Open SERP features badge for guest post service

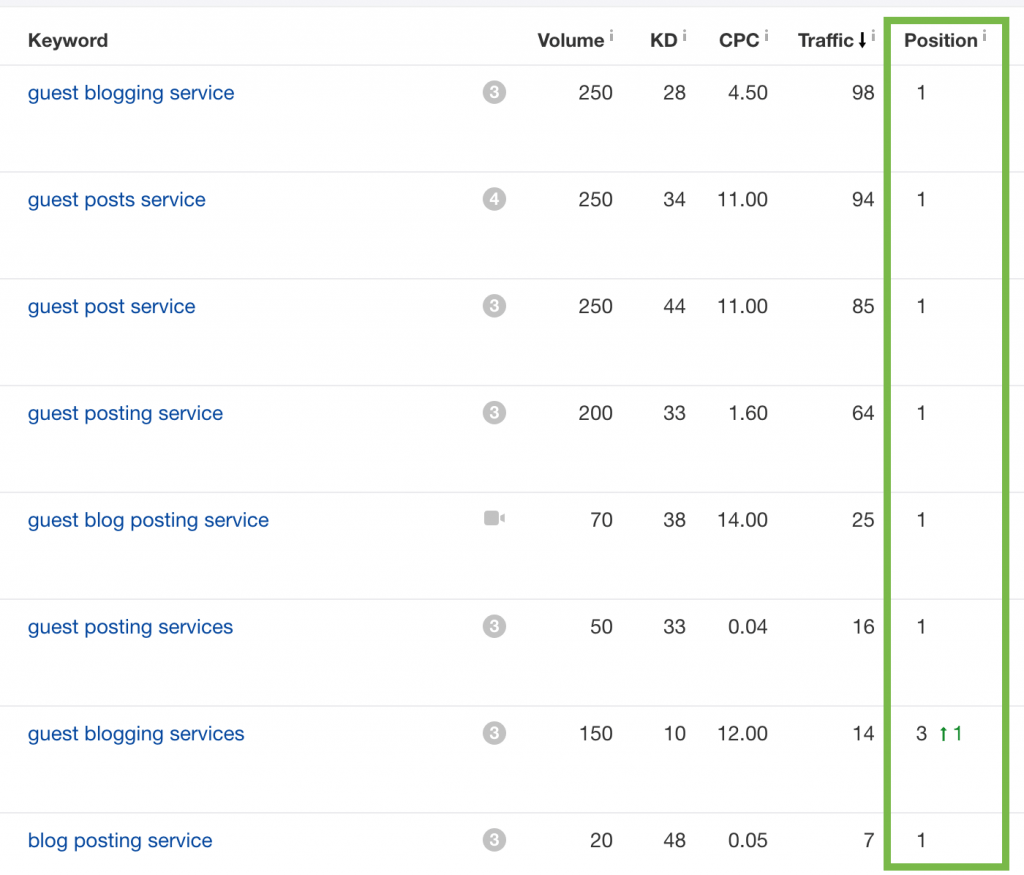pos(494,306)
